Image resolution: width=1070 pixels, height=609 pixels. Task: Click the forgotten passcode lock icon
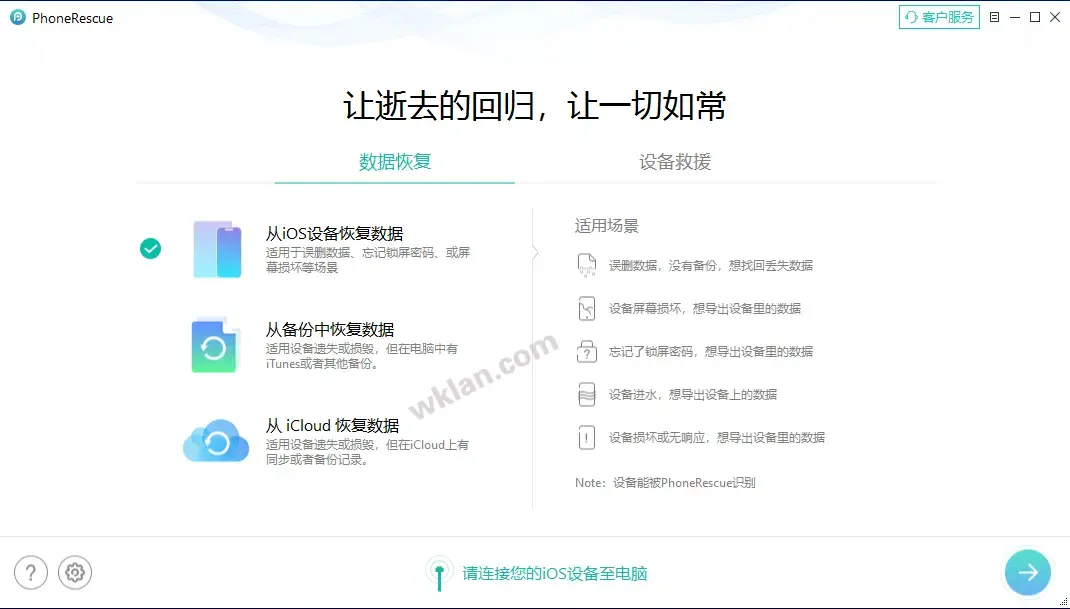[587, 351]
